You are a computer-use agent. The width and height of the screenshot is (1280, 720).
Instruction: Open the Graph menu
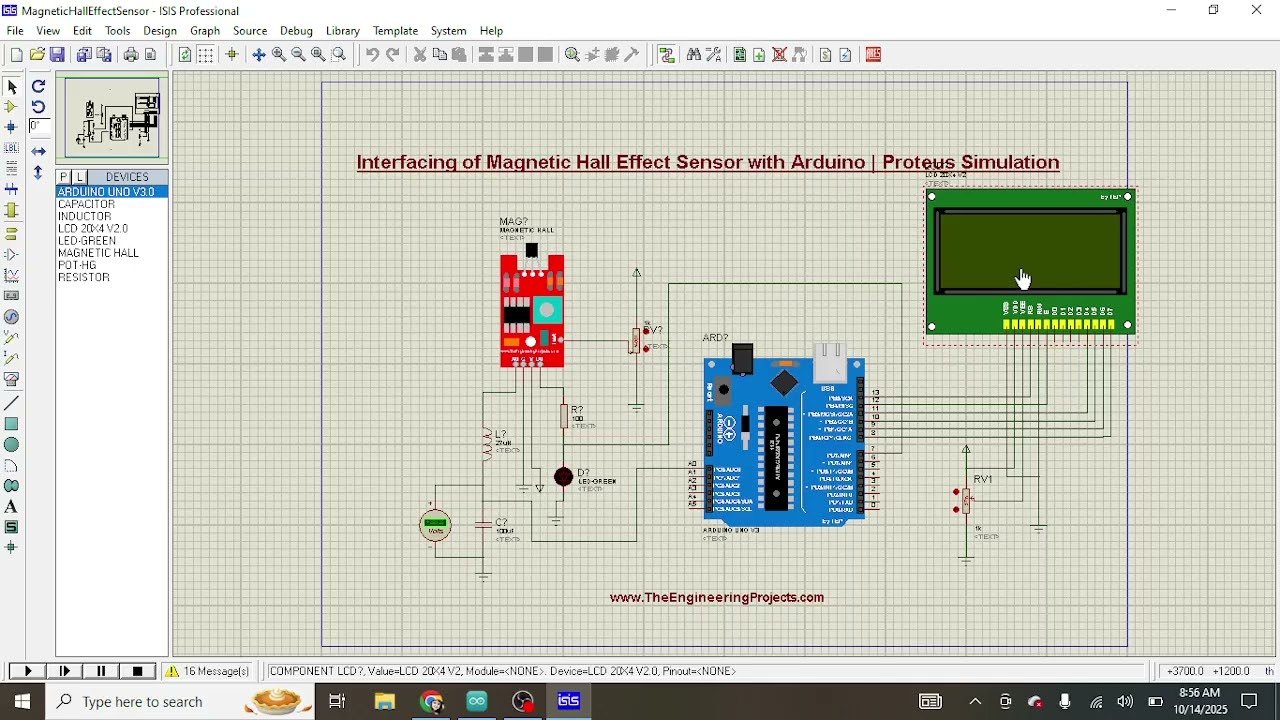tap(205, 31)
